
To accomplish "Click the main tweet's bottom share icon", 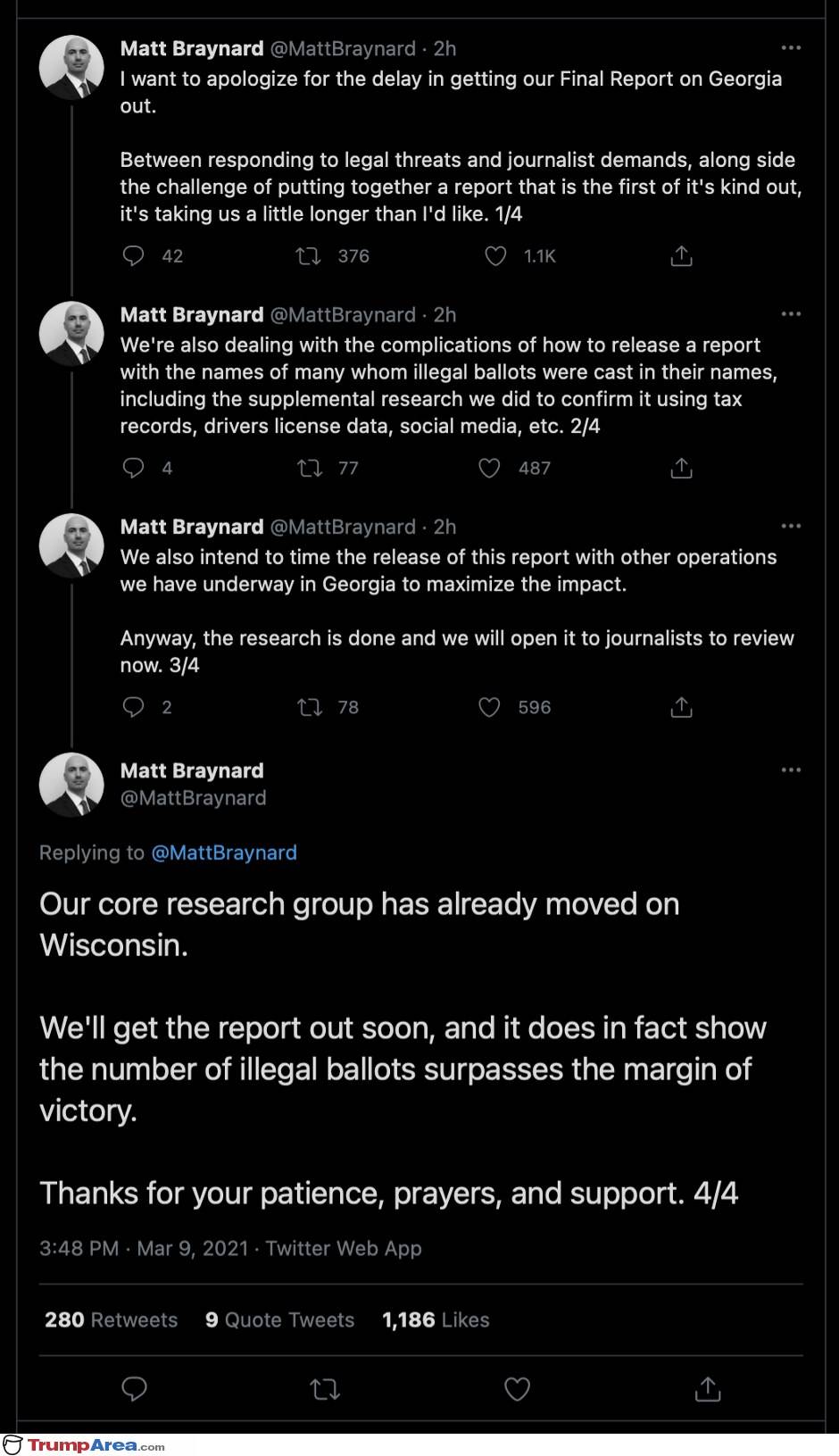I will (707, 1389).
